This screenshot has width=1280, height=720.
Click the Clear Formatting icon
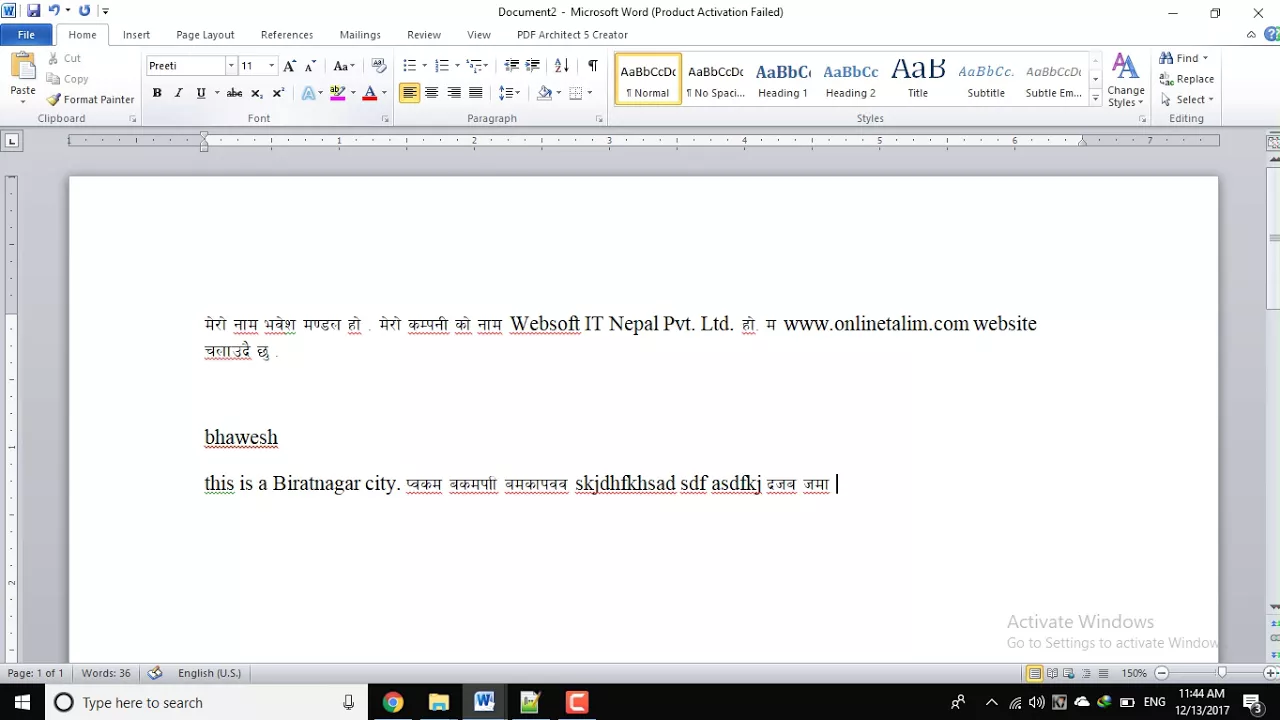(379, 66)
